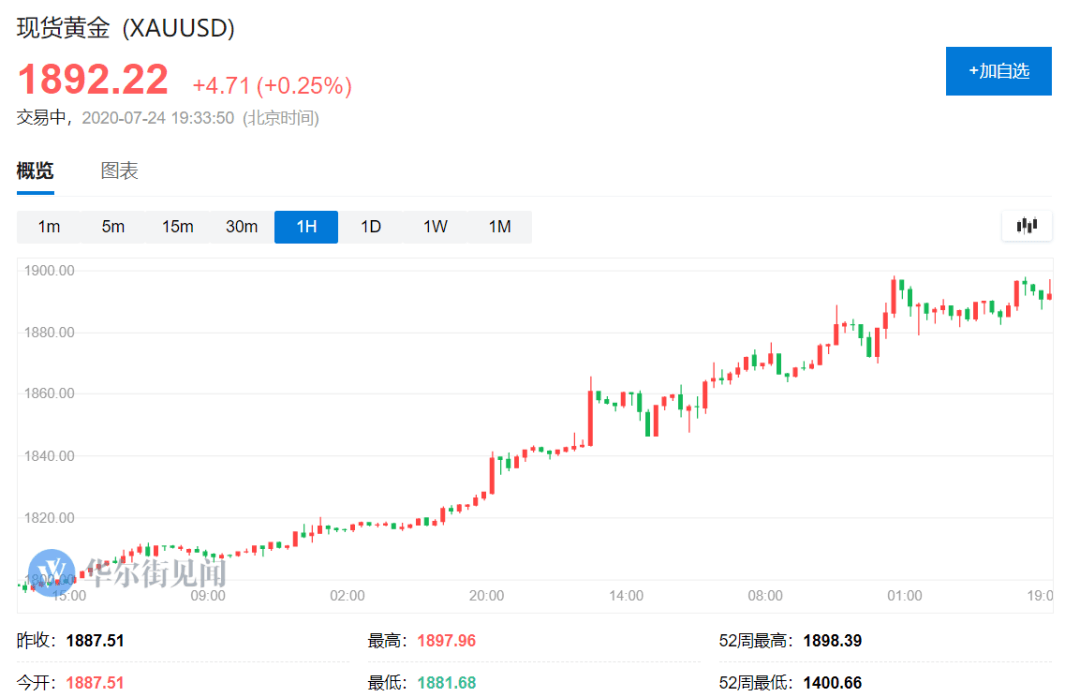Add XAUUSD to watchlist with +加自选

tap(998, 71)
